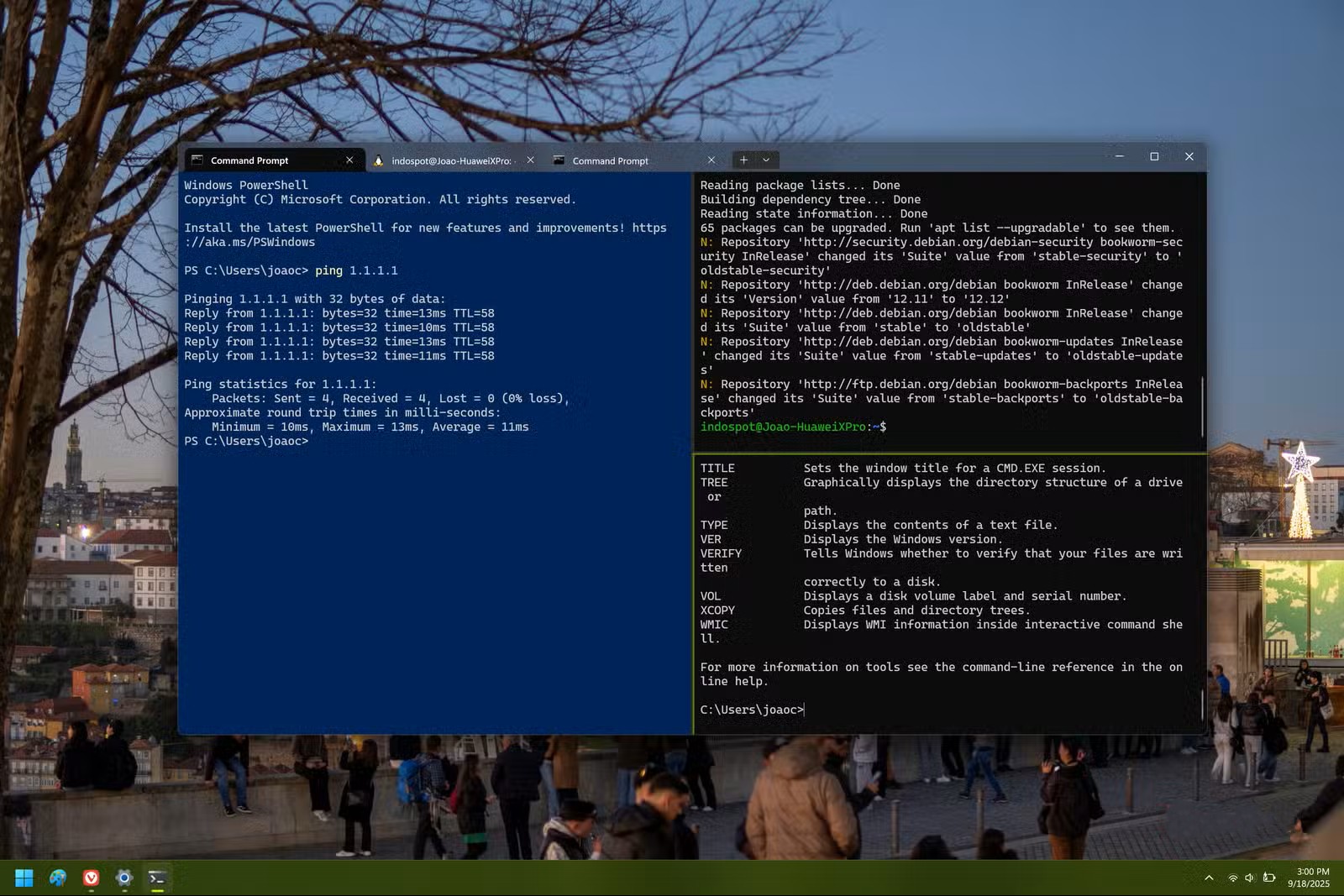The width and height of the screenshot is (1344, 896).
Task: Click the Command Prompt icon on the first tab
Action: [x=198, y=160]
